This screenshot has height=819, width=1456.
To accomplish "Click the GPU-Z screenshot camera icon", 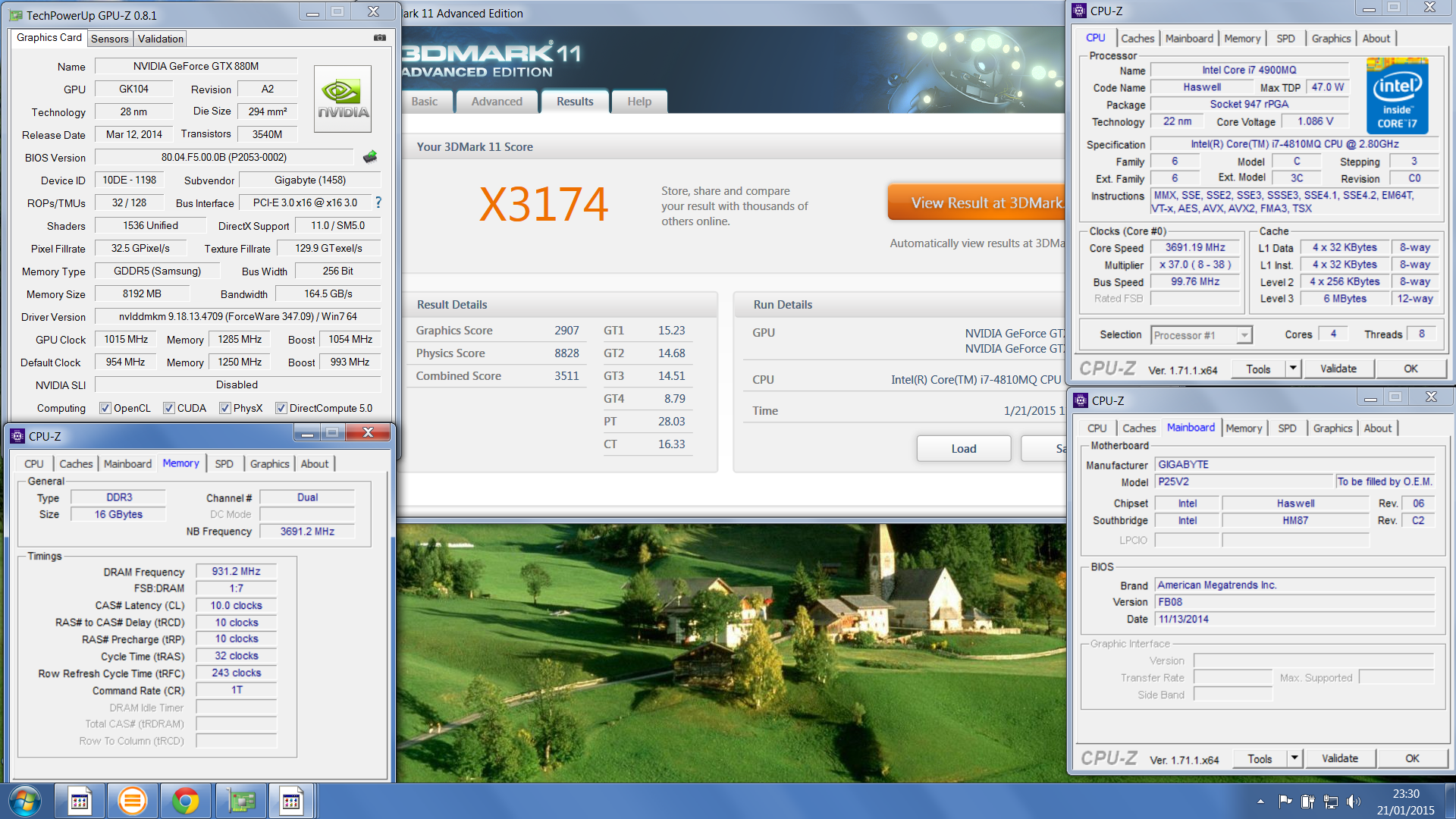I will [x=380, y=38].
